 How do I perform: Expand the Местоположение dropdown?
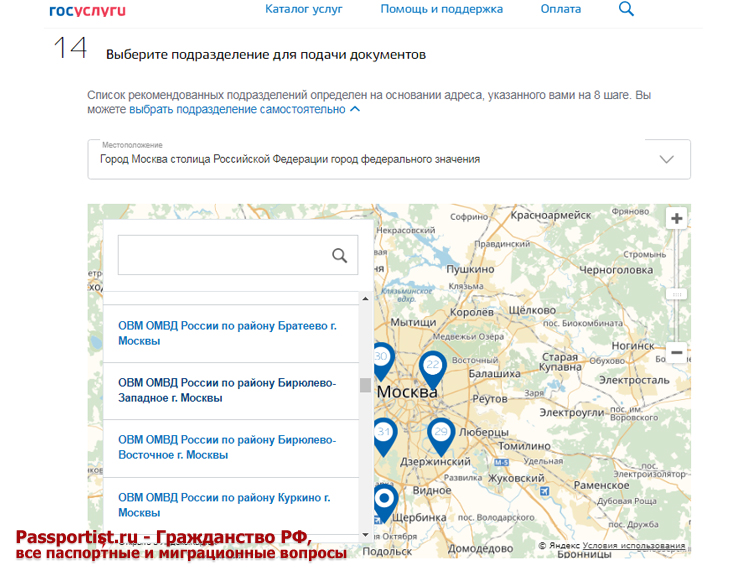(x=389, y=160)
